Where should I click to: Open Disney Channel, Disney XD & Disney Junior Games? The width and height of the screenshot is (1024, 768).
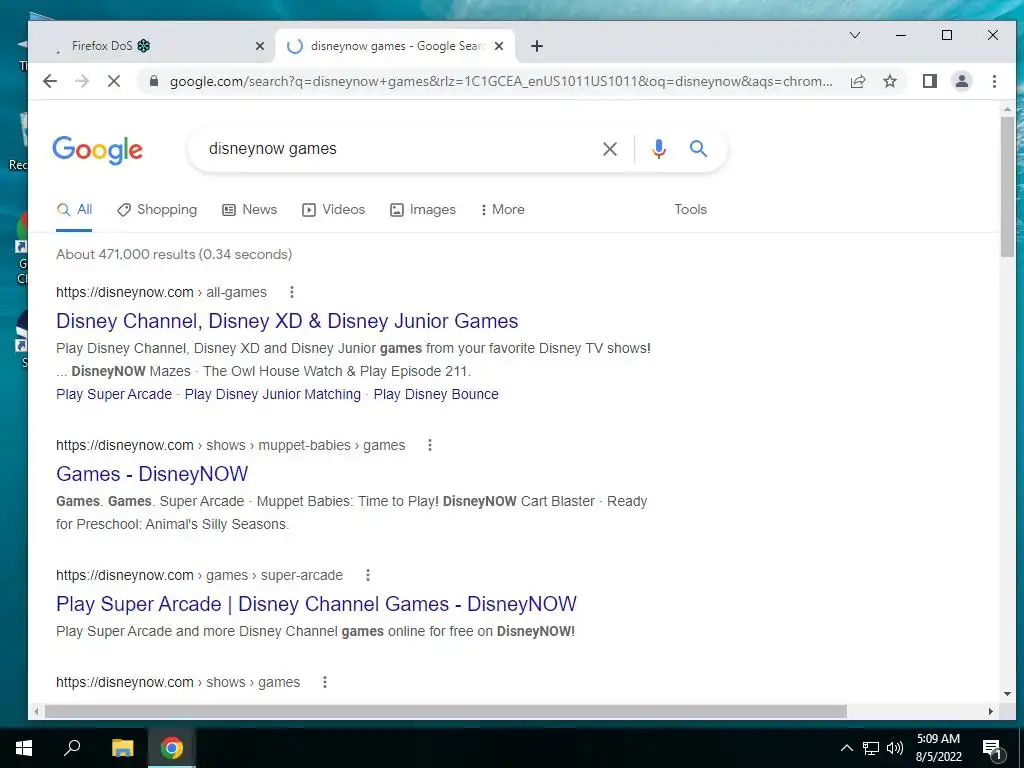(x=287, y=321)
